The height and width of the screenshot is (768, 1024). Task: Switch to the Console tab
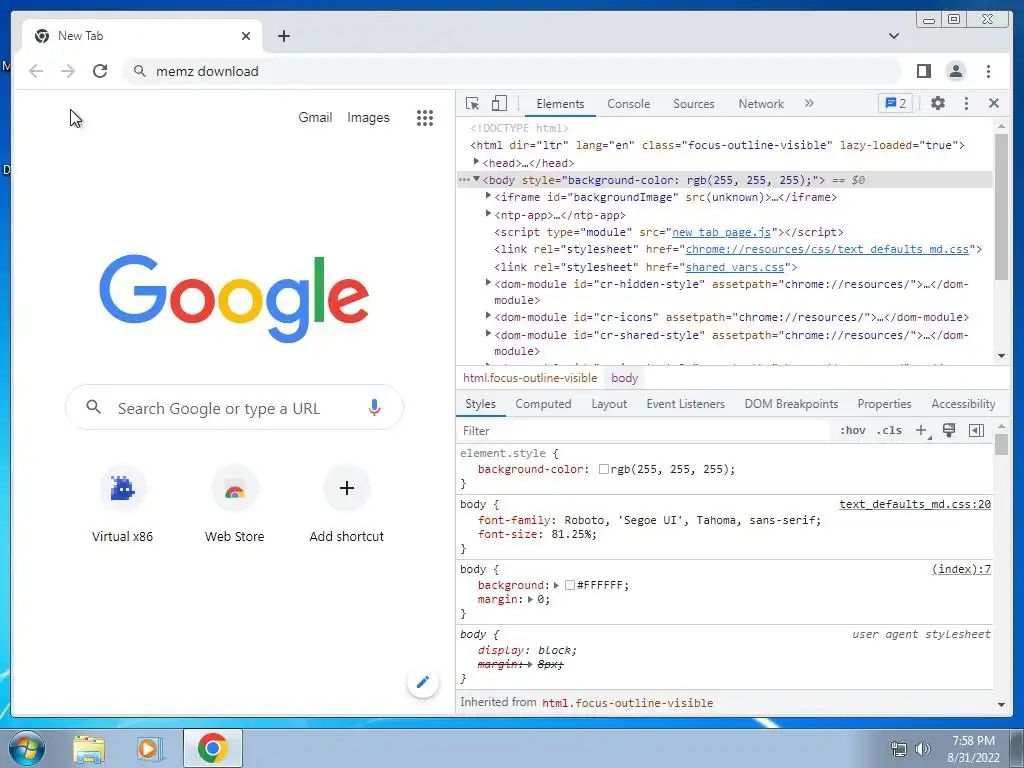point(628,104)
